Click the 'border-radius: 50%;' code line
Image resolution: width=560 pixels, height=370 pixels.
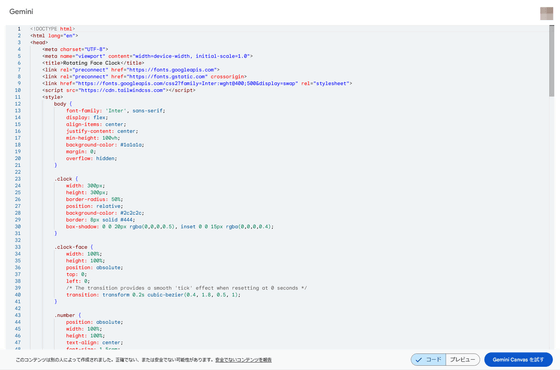click(94, 199)
